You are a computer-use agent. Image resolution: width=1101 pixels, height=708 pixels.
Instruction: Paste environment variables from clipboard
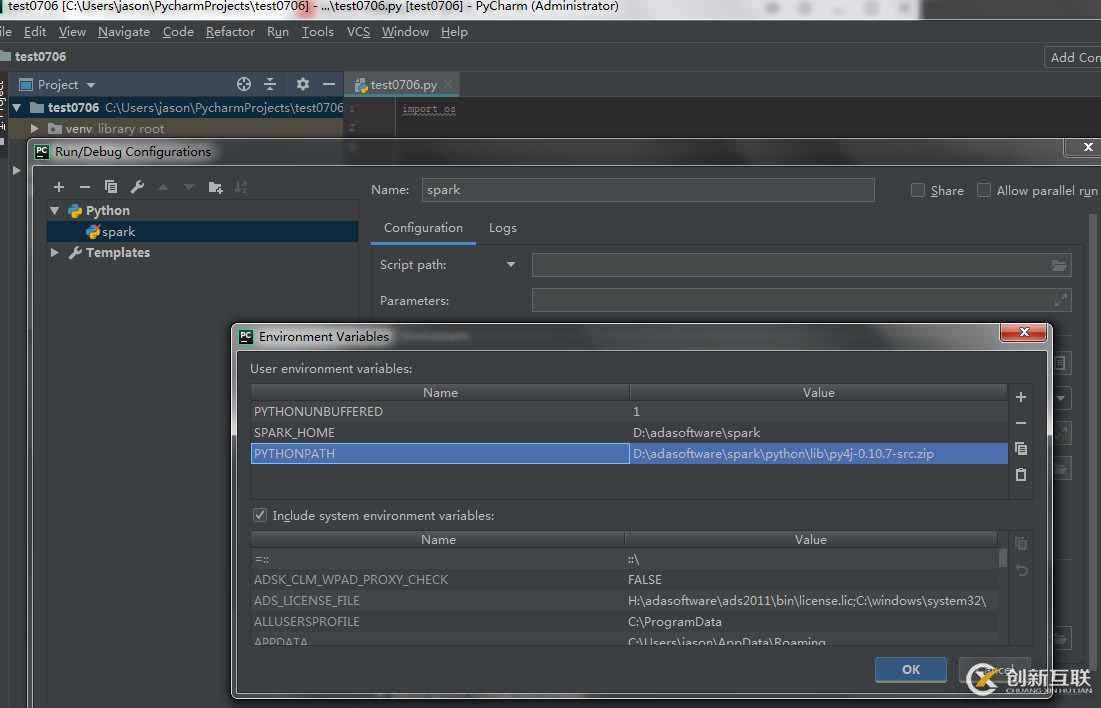pos(1020,475)
